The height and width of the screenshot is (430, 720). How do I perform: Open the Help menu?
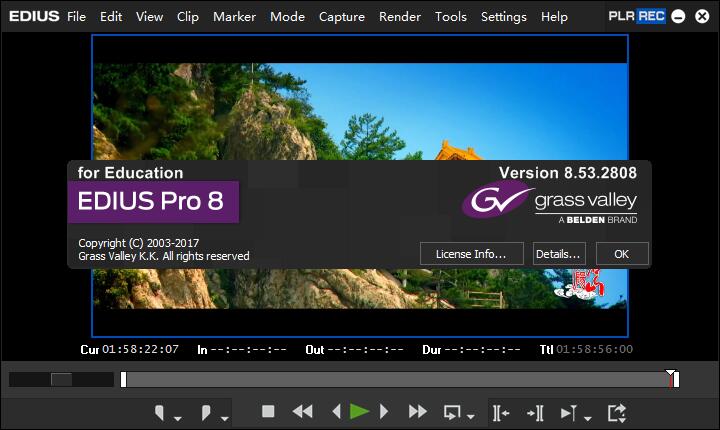pos(554,17)
